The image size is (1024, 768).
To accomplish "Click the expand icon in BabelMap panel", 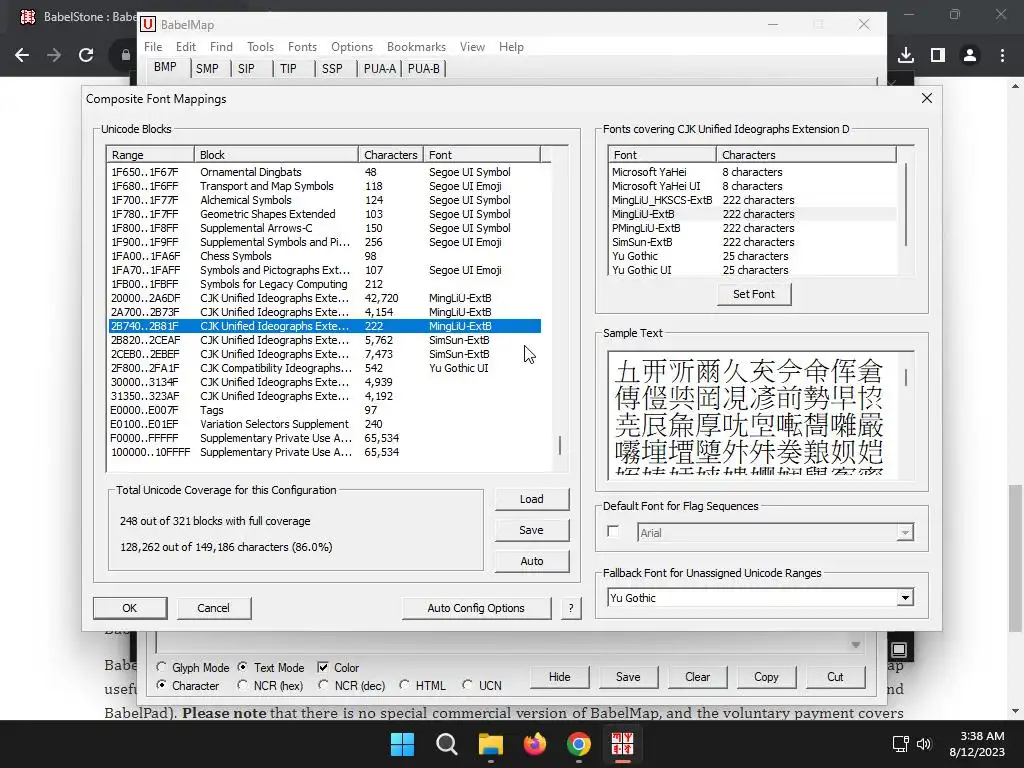I will pyautogui.click(x=899, y=649).
